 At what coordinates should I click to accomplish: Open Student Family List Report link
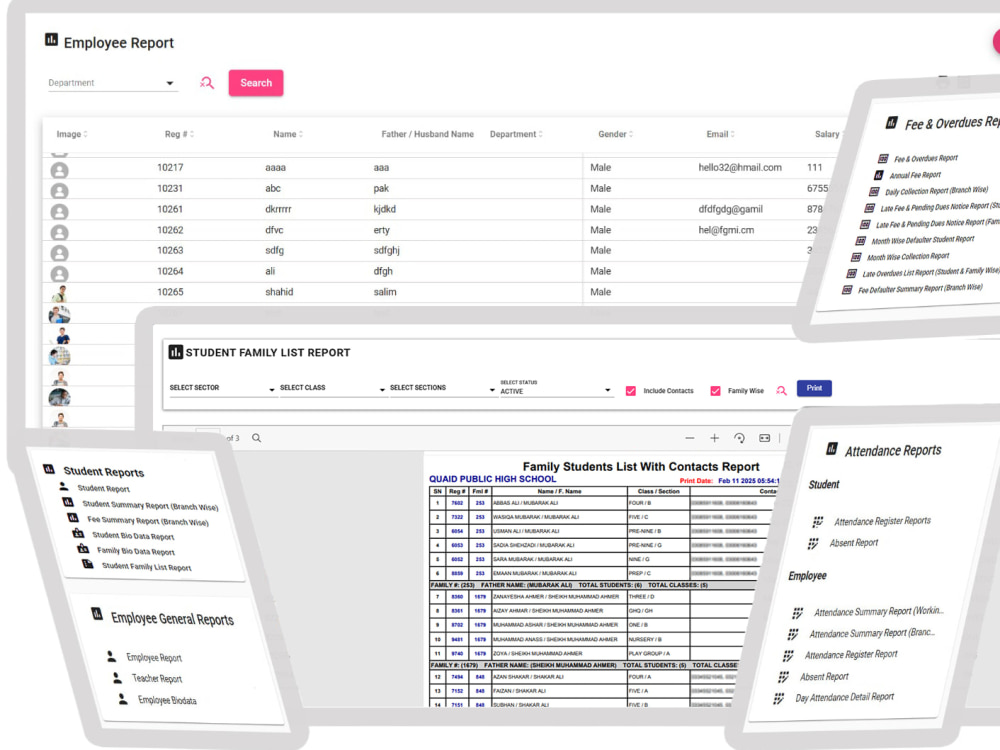(146, 566)
